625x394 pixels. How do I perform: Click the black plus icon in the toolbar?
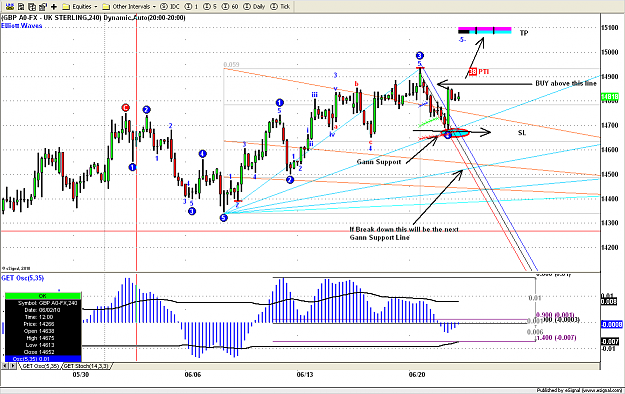(54, 6)
